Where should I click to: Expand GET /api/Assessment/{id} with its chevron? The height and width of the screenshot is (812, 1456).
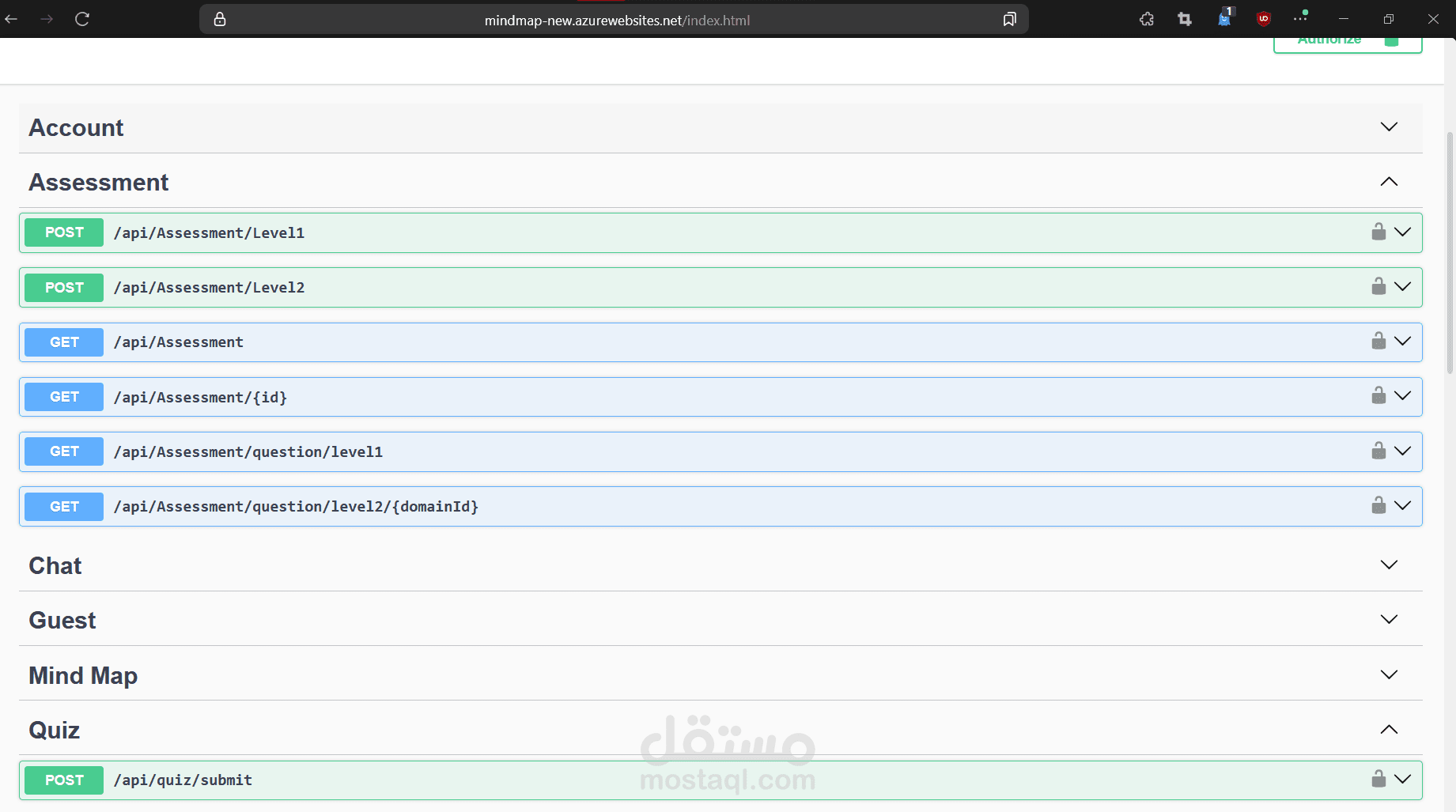(x=1402, y=395)
